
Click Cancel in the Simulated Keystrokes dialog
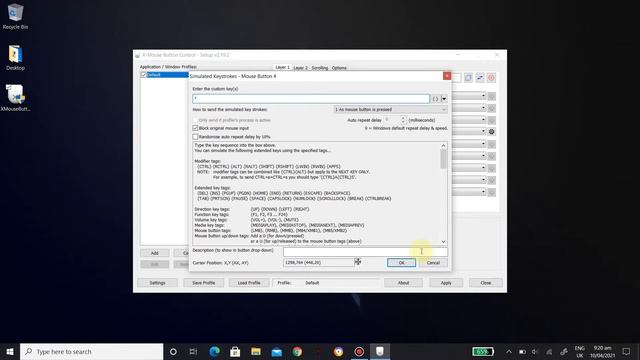coord(433,263)
